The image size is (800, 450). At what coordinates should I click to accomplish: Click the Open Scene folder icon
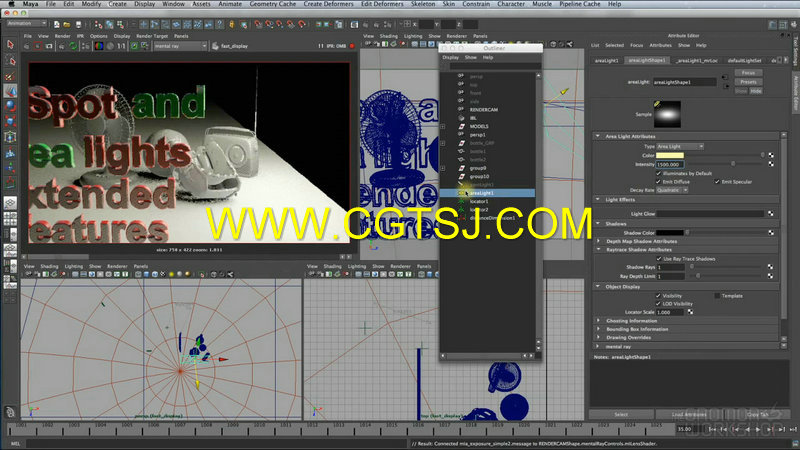67,24
